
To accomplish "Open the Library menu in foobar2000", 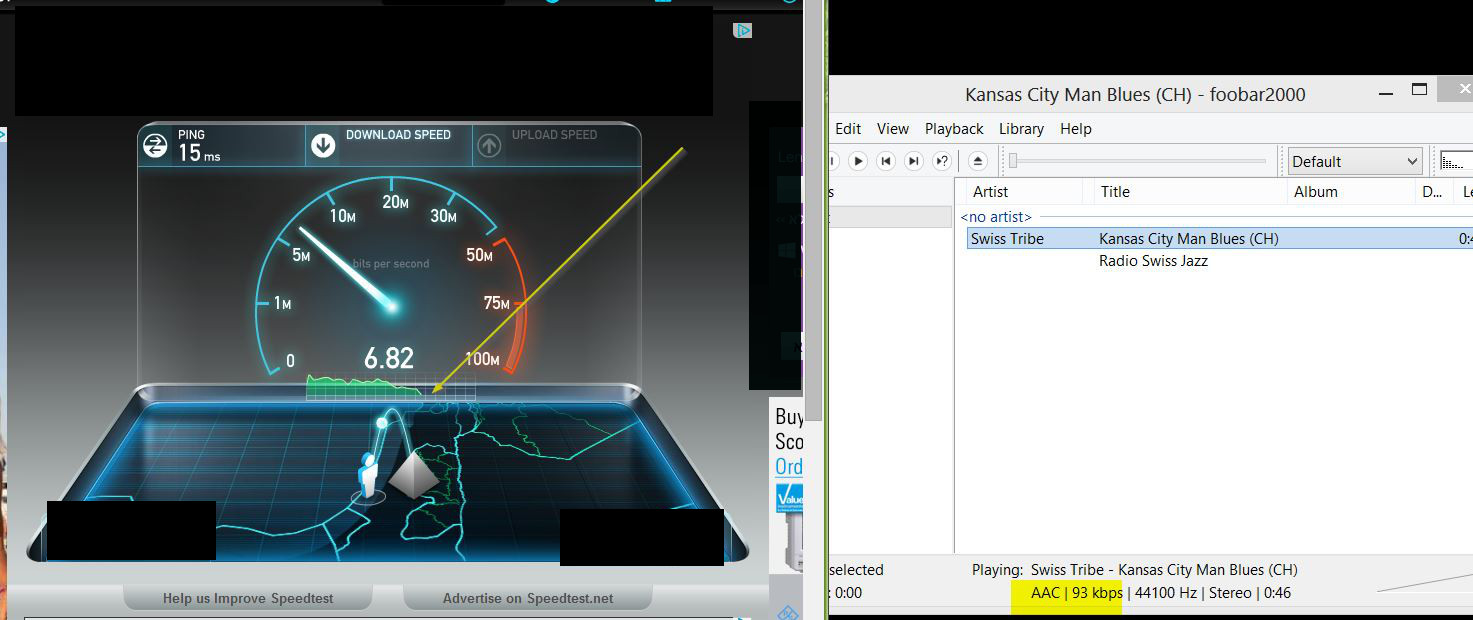I will 1021,129.
